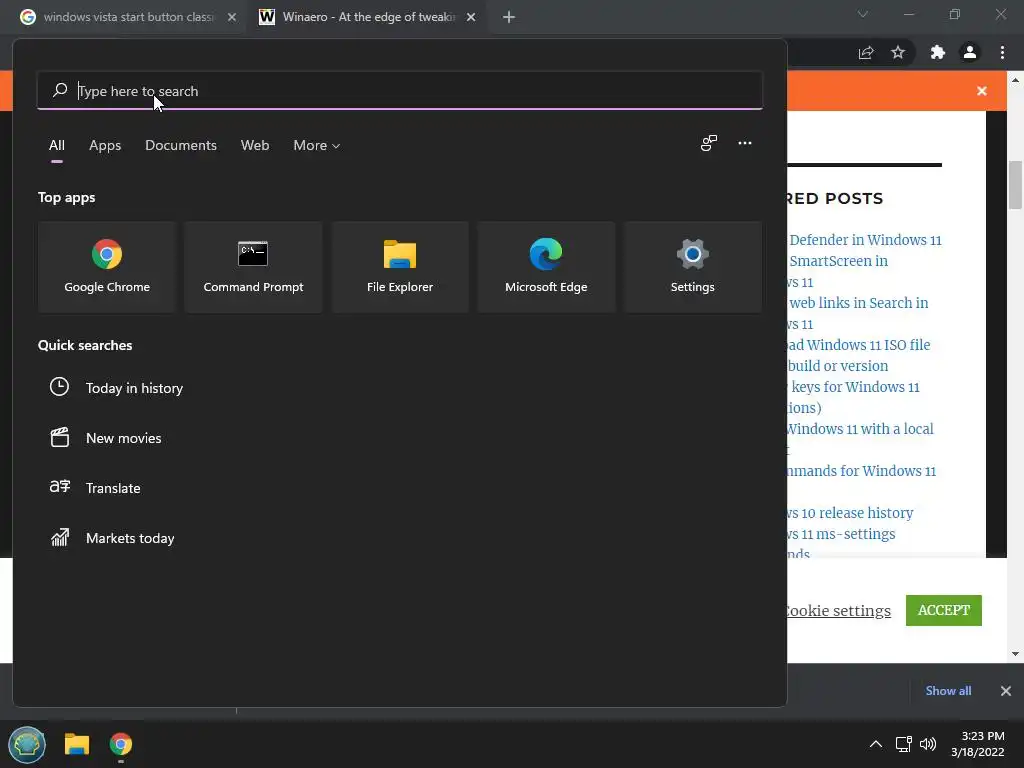Open Google Chrome from Top apps
Screen dimensions: 1024x768
tap(107, 266)
